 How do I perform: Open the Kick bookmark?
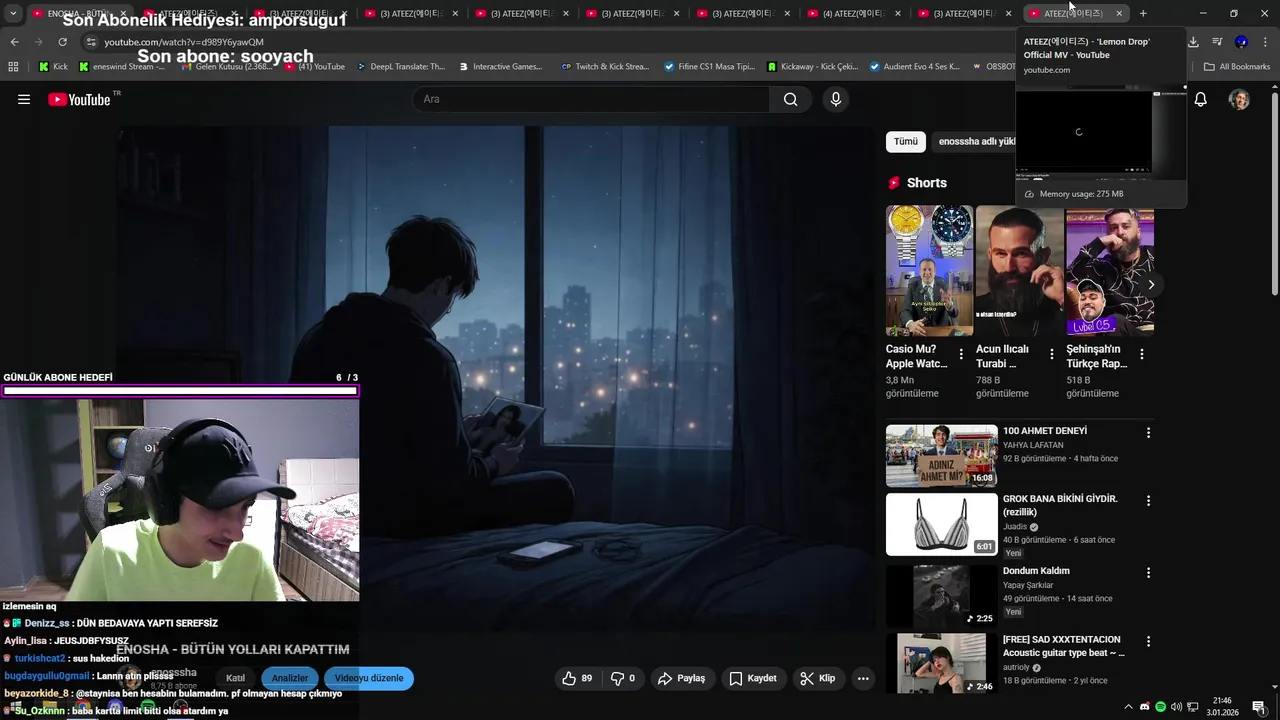tap(53, 67)
